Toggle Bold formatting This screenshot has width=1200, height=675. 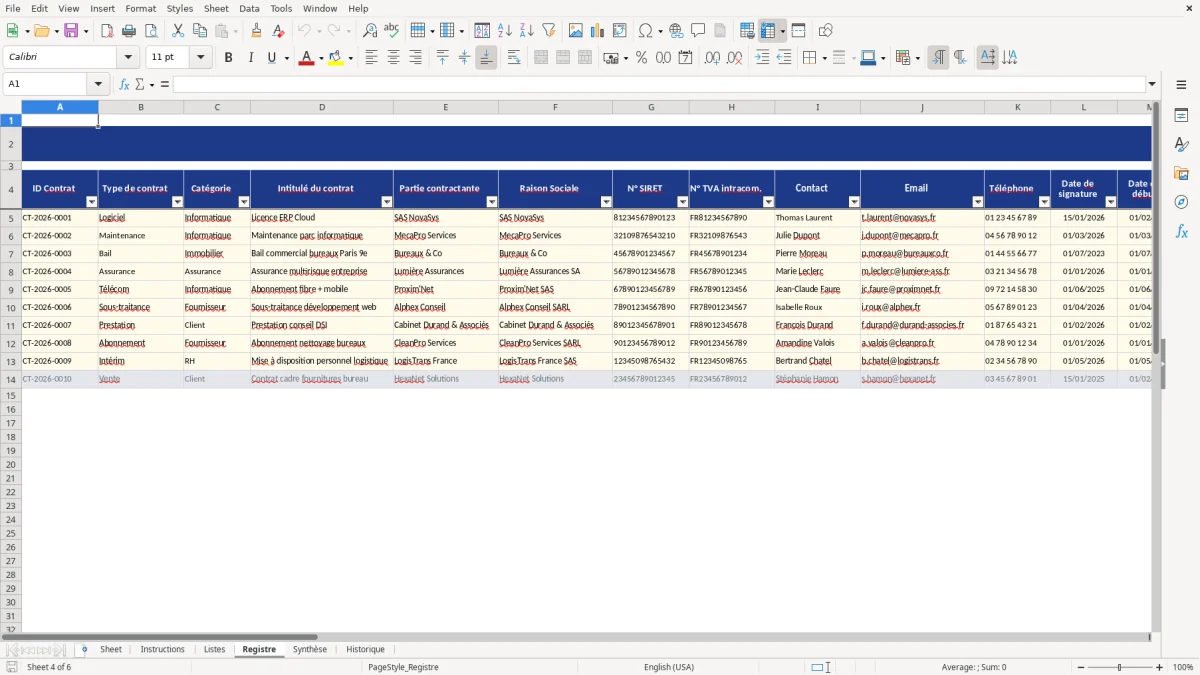click(x=229, y=58)
